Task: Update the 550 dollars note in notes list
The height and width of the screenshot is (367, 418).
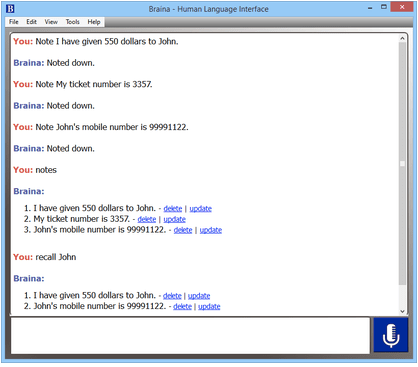Action: tap(201, 209)
